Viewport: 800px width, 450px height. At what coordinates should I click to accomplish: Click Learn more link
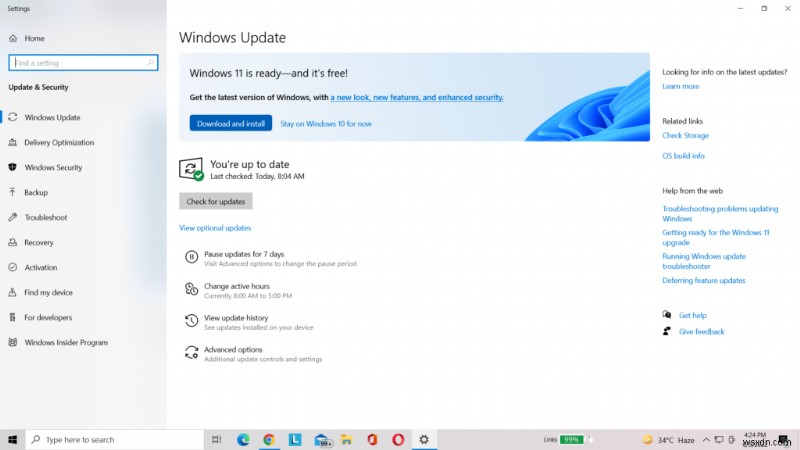[x=681, y=86]
